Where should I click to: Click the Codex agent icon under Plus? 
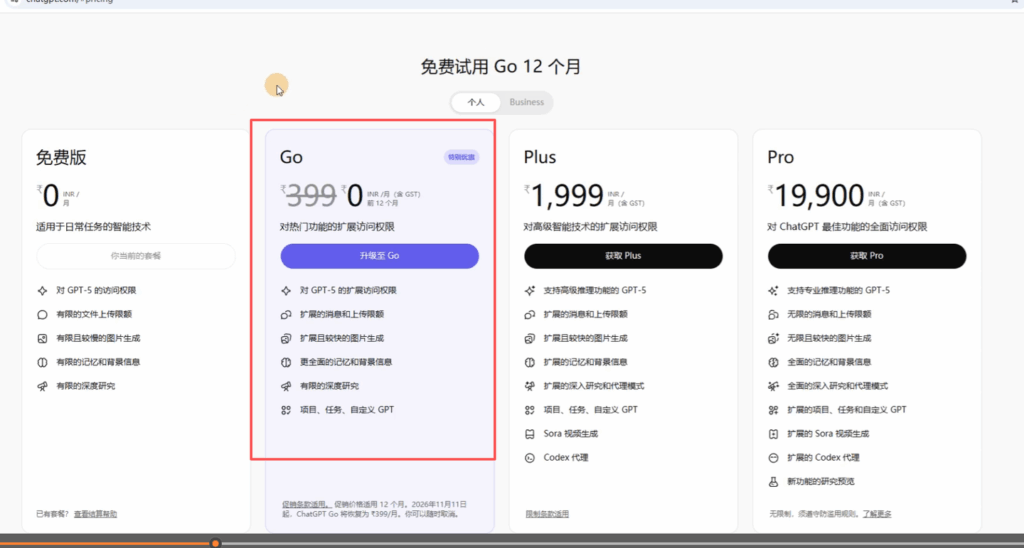coord(530,458)
